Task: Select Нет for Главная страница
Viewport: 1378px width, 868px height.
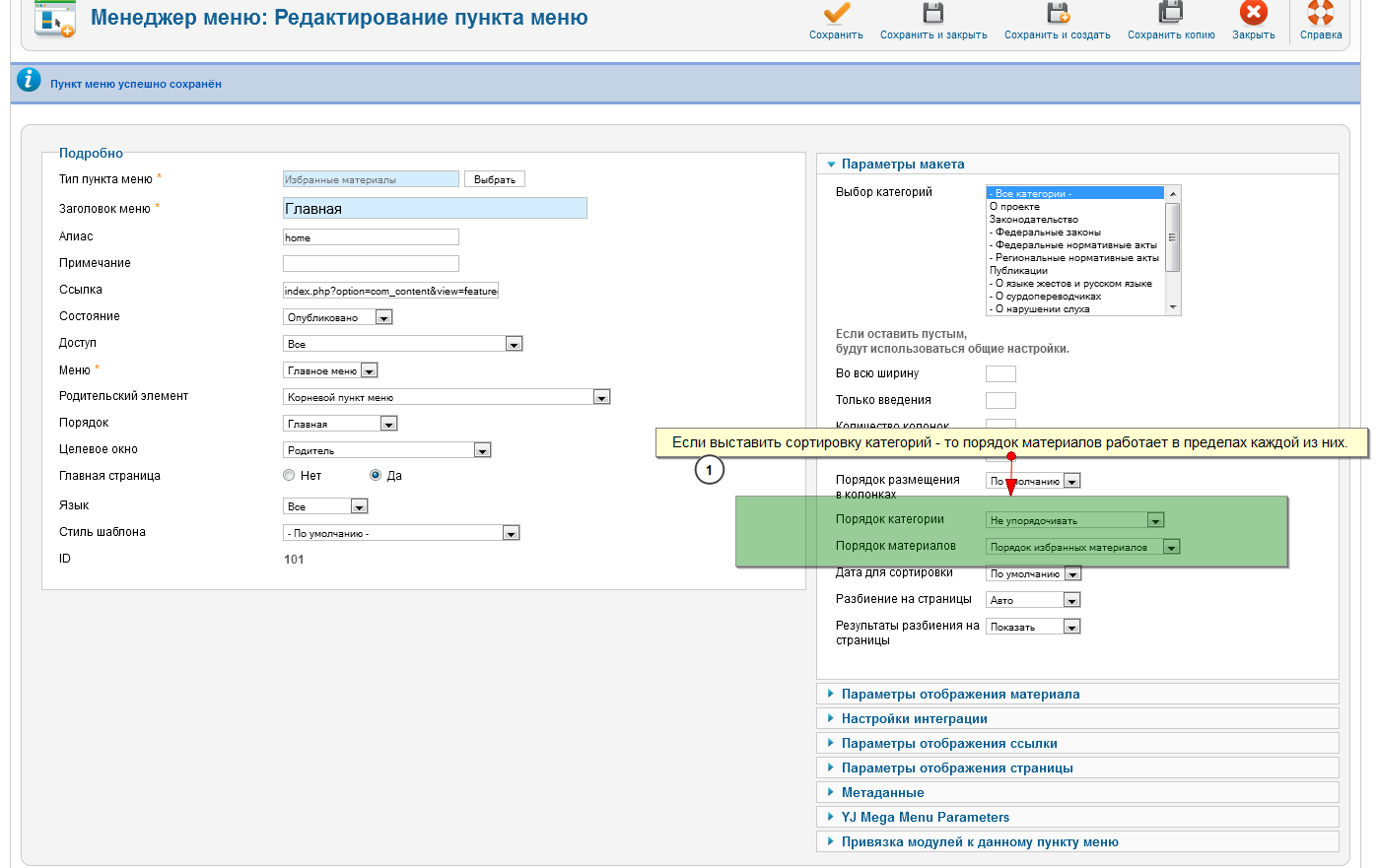Action: coord(289,476)
